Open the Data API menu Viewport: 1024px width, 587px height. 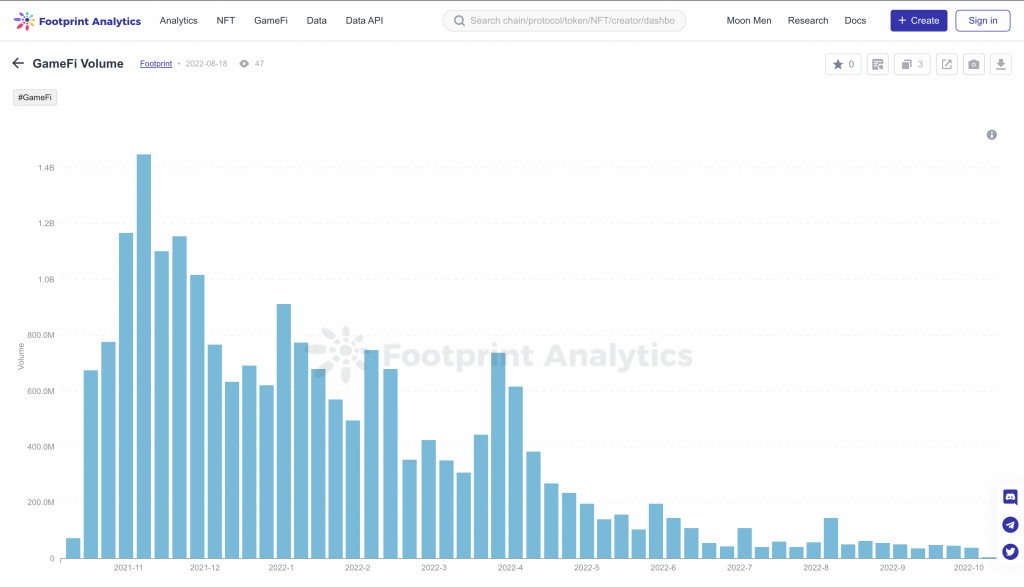point(364,21)
